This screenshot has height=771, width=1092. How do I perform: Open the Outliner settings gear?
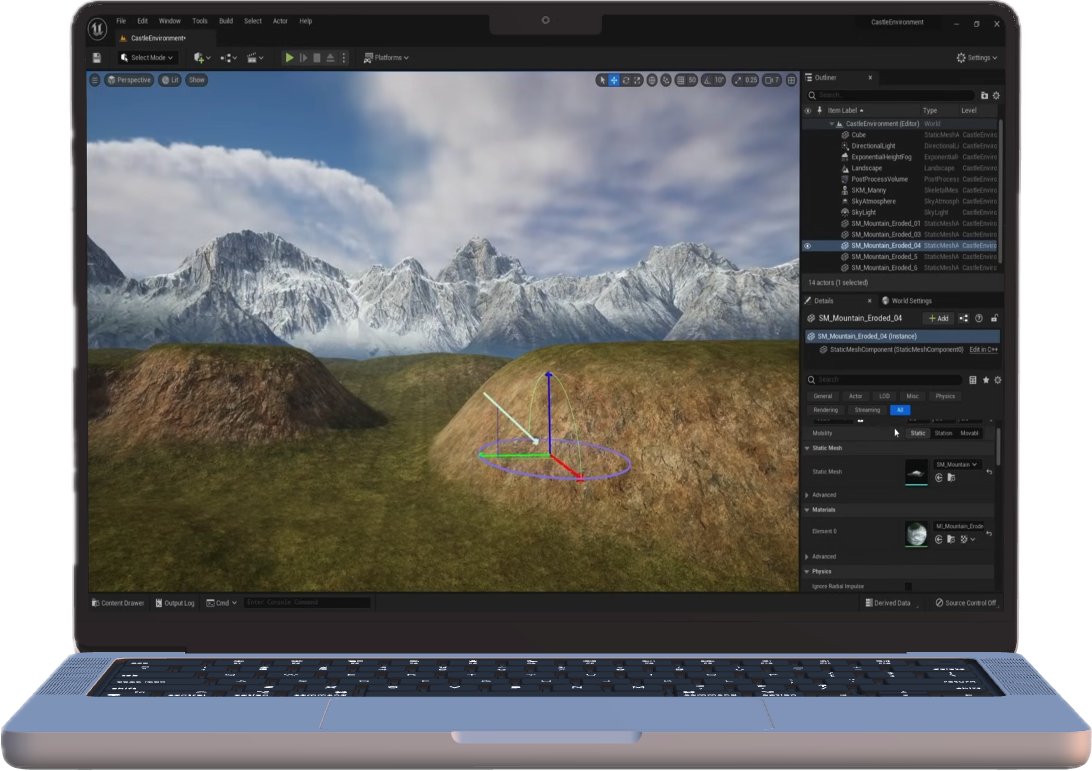996,95
